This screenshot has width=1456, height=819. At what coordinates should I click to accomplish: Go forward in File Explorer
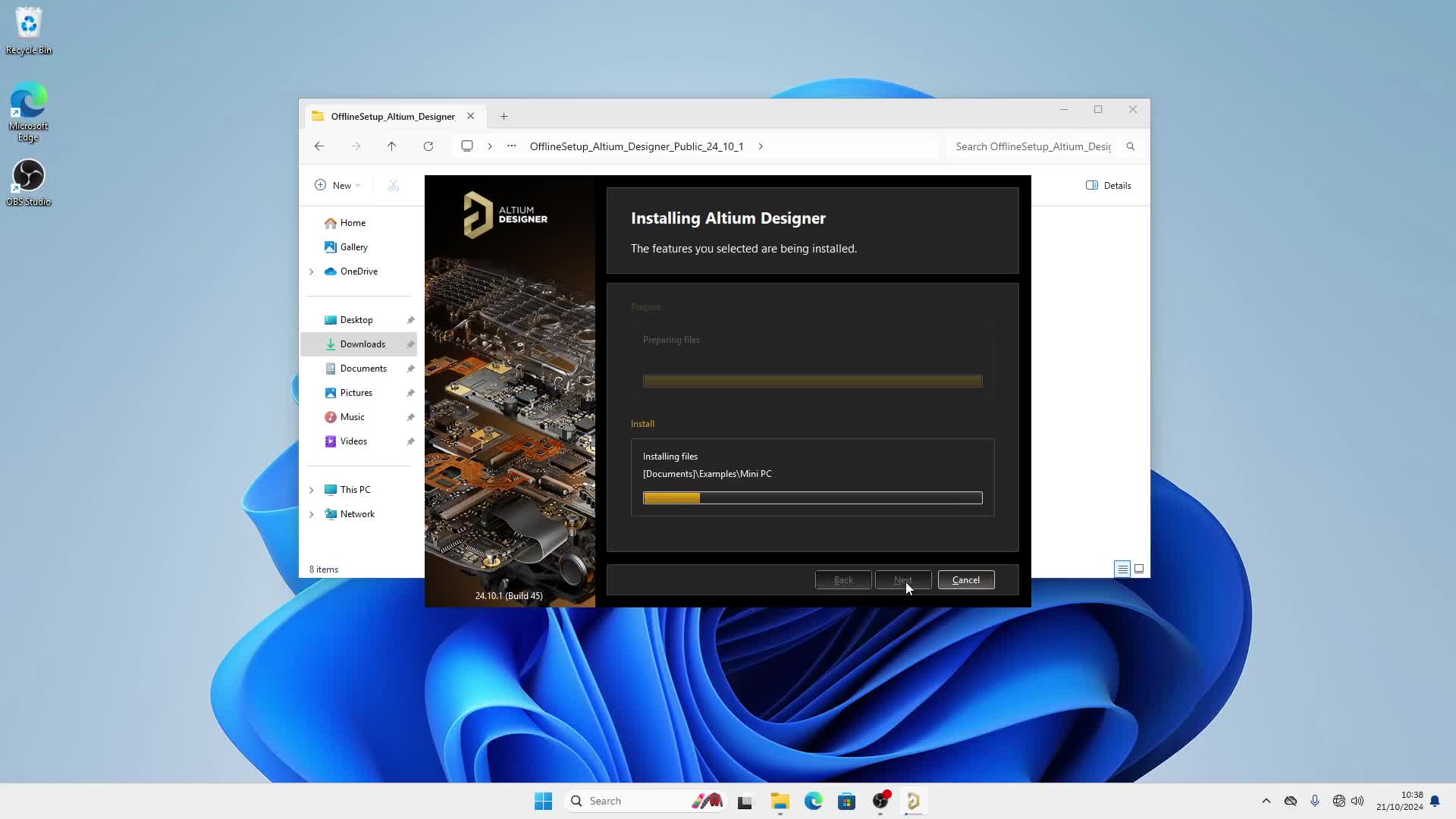tap(356, 146)
